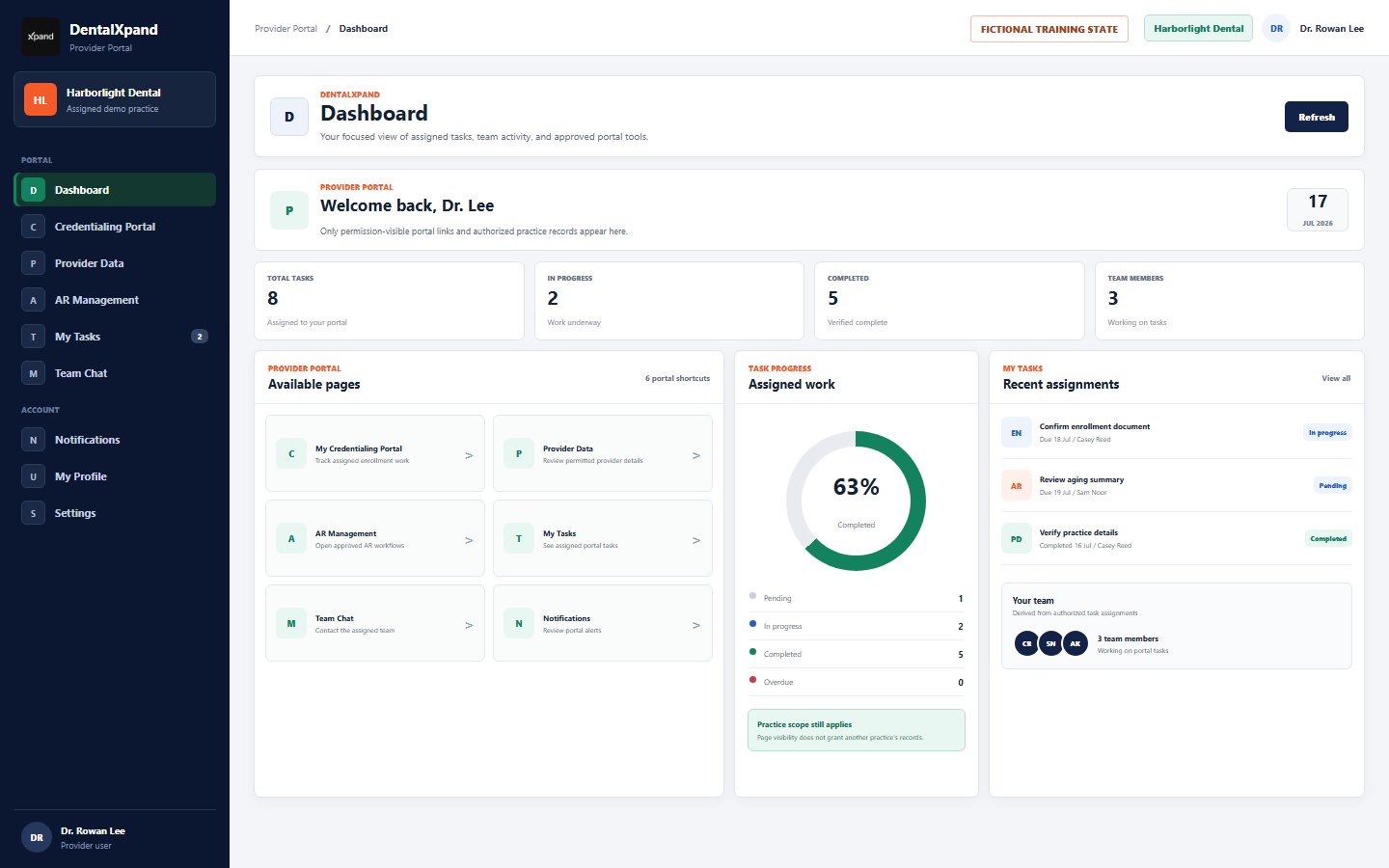Viewport: 1389px width, 868px height.
Task: Click the EN icon for Confirm enrollment document
Action: point(1017,433)
